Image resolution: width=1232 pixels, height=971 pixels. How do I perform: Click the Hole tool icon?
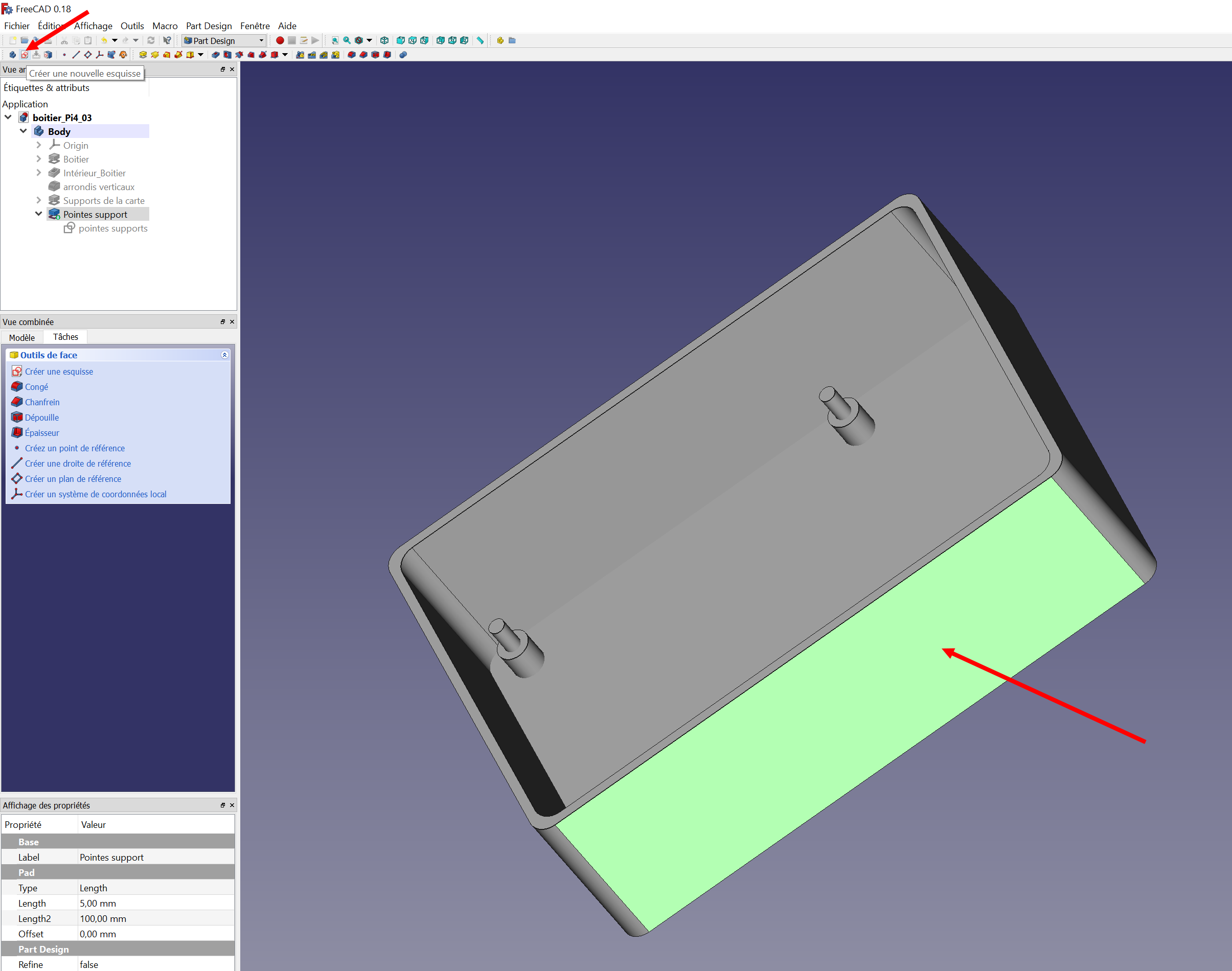point(227,55)
